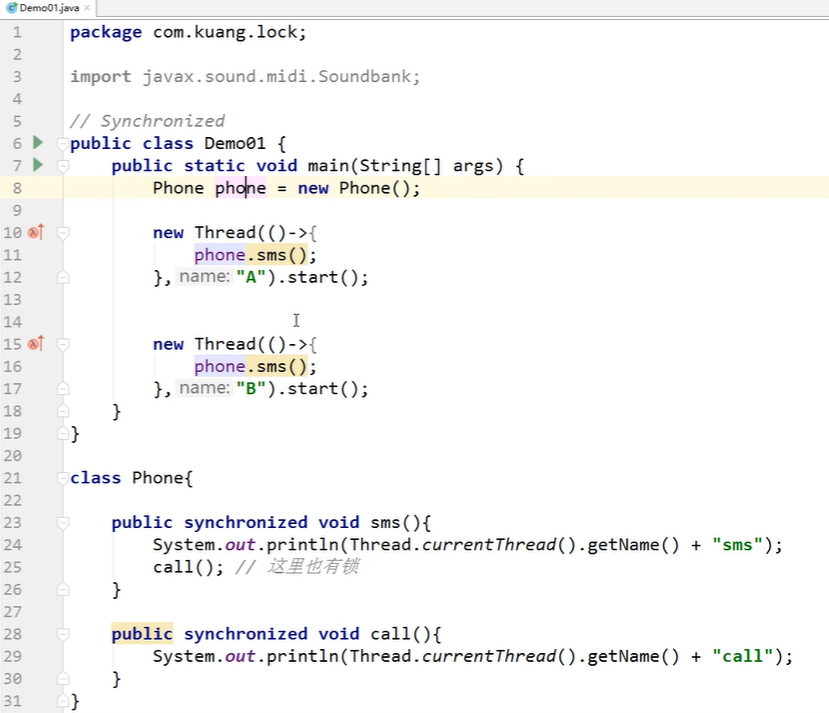
Task: Click the 'name:' parameter hint on line 12
Action: 204,276
